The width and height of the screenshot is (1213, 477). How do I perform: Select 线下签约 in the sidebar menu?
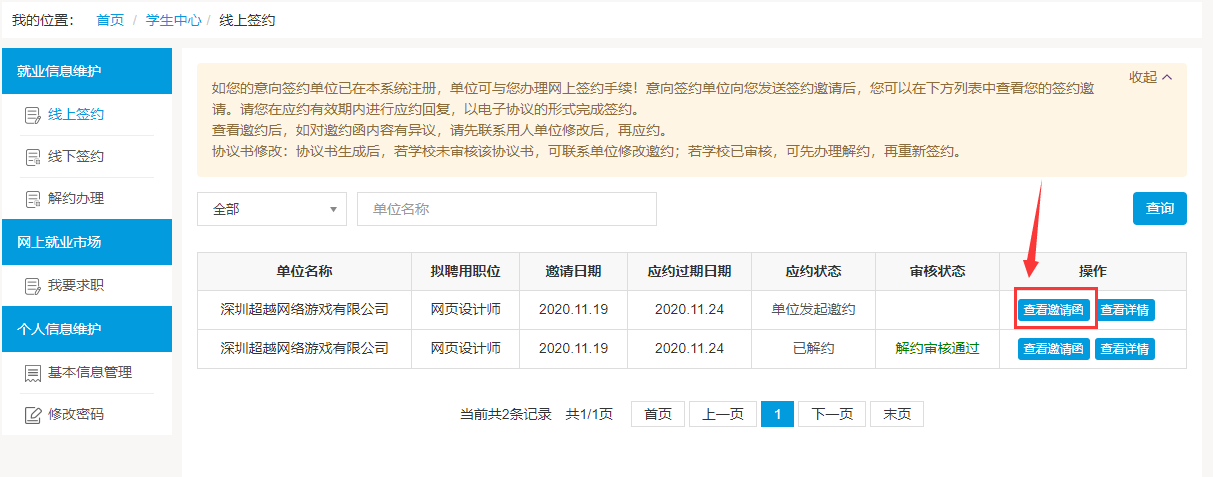[76, 157]
